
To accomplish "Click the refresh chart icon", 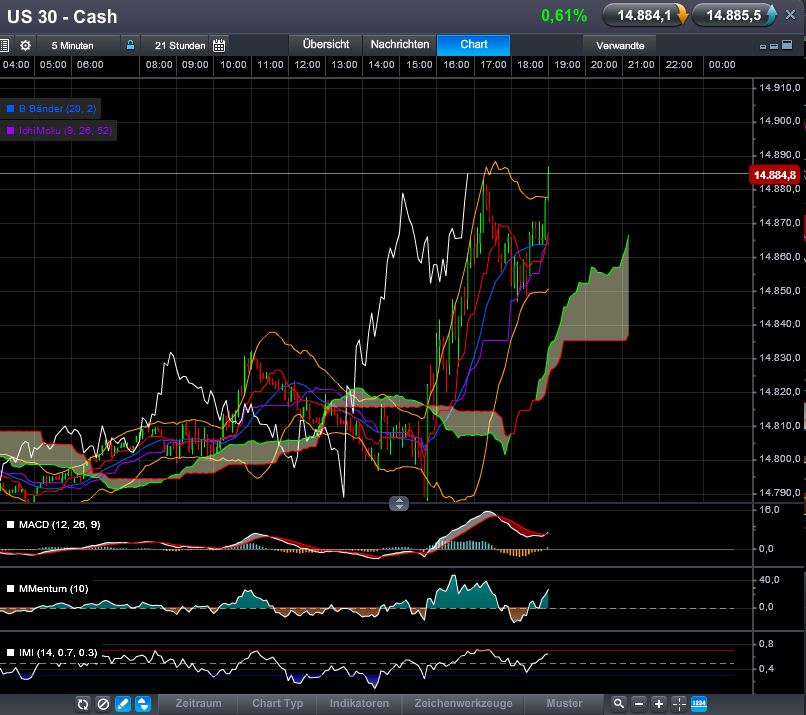I will [x=83, y=704].
